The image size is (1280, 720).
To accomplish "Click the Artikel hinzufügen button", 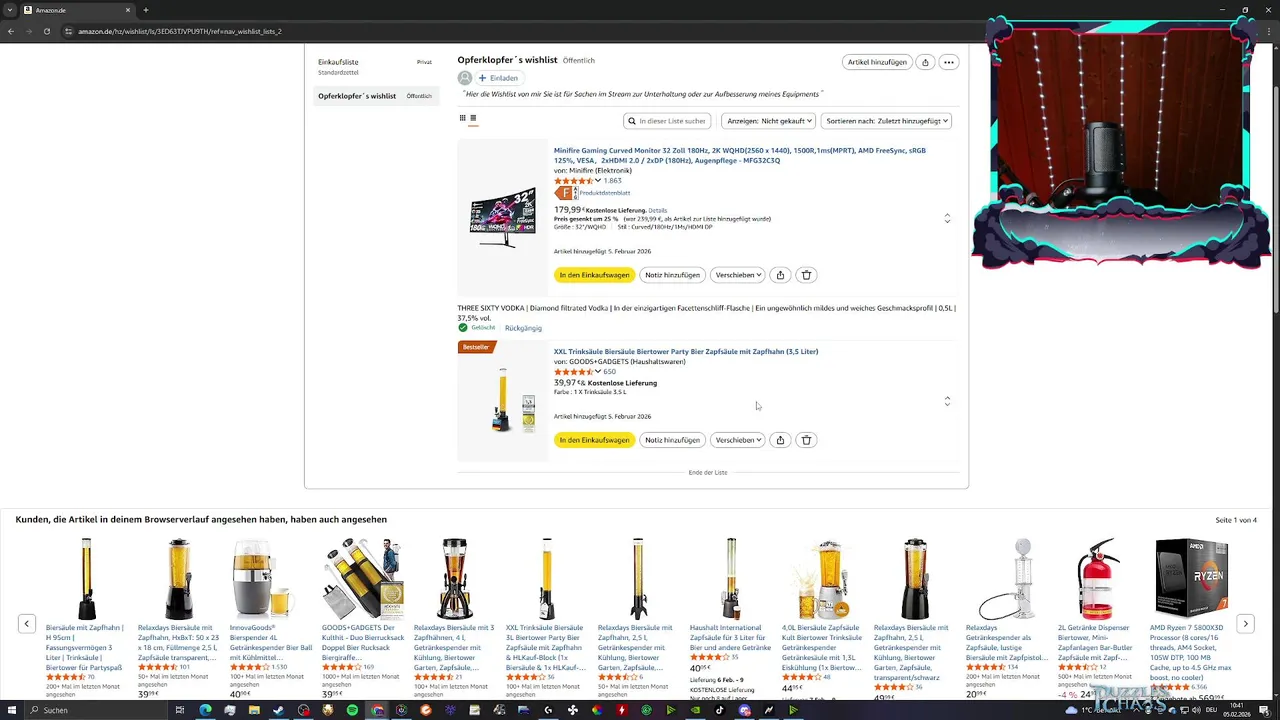I will tap(877, 62).
